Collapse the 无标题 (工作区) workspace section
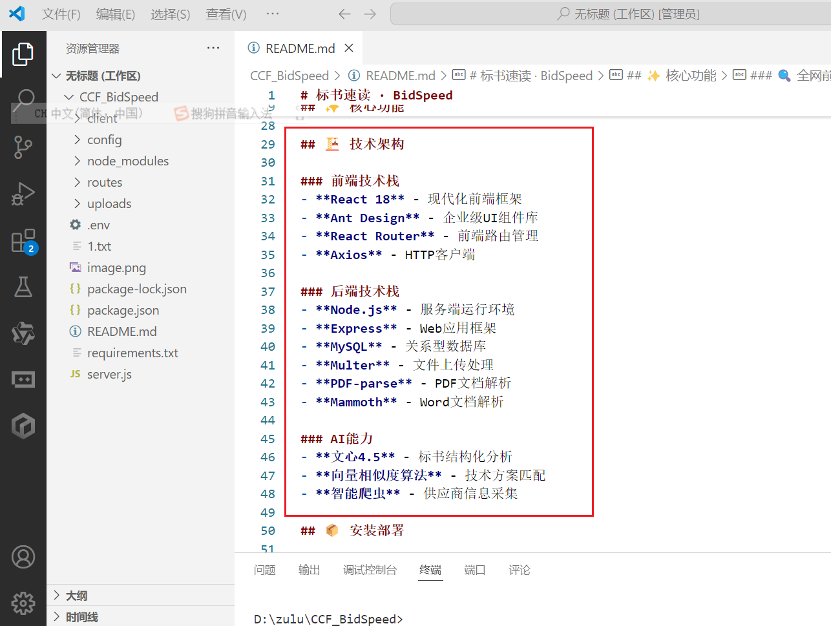Viewport: 832px width, 626px height. tap(141, 76)
